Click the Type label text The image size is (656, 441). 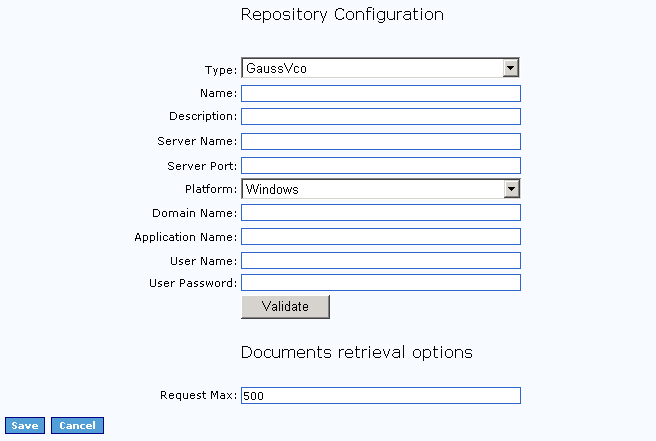coord(221,70)
